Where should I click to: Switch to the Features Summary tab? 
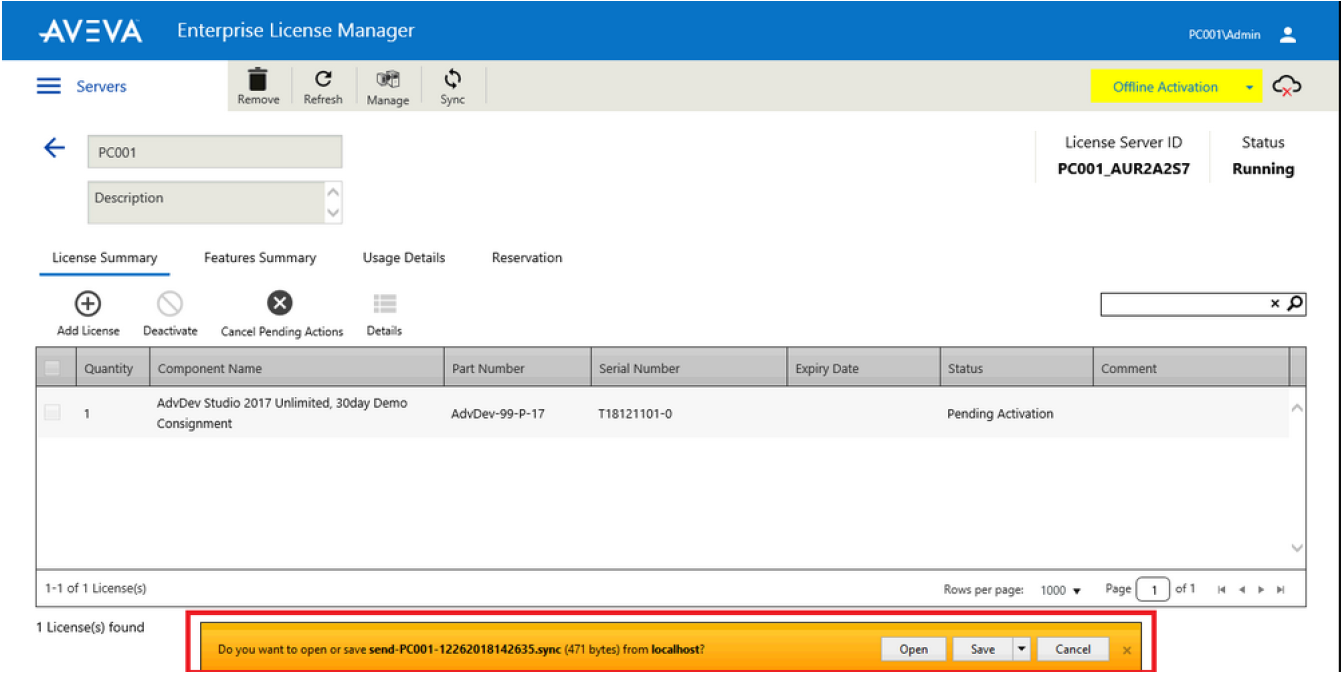(x=260, y=258)
